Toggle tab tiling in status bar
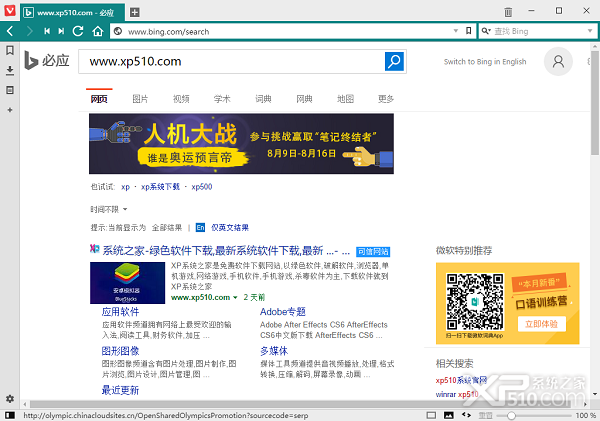Screen dimensions: 600x421 click(x=431, y=415)
